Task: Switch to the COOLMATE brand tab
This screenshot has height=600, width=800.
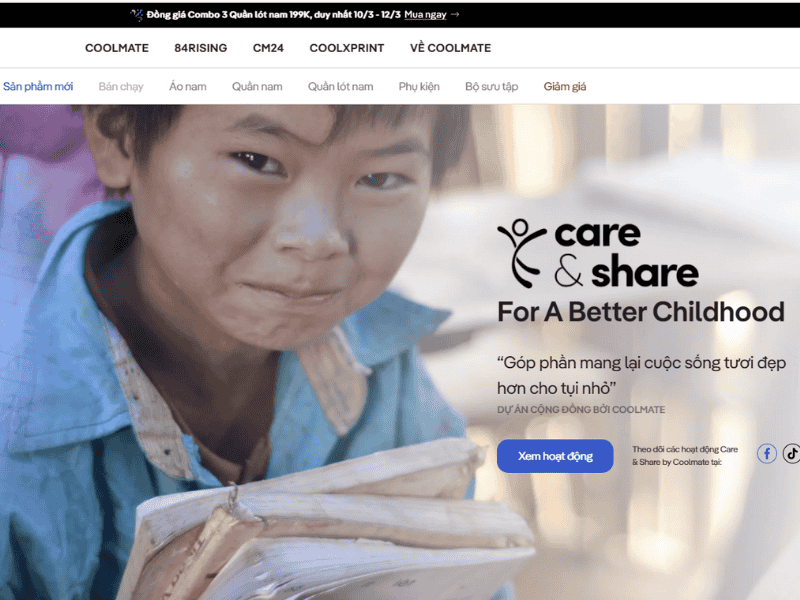Action: click(117, 48)
